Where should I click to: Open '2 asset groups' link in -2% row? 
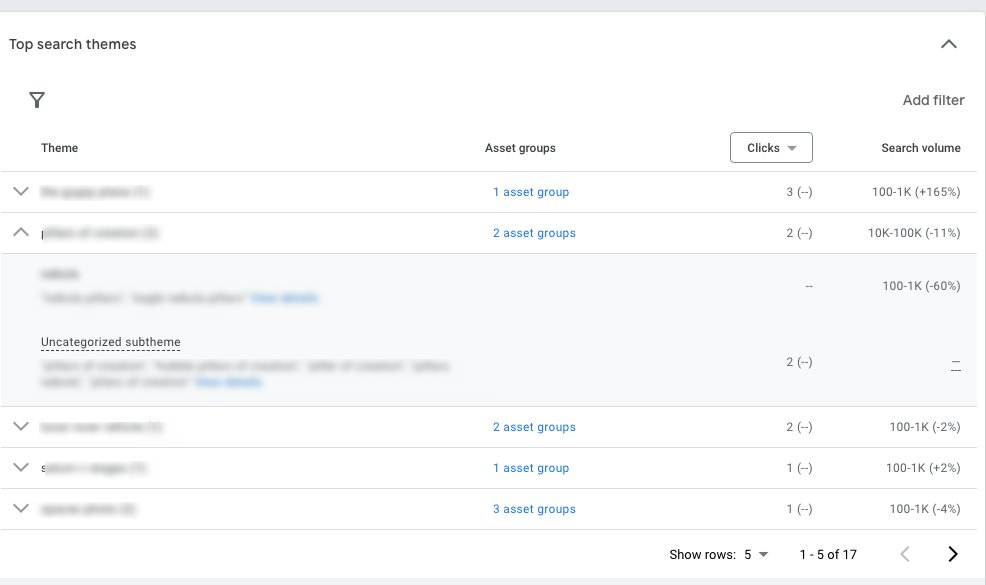pyautogui.click(x=534, y=427)
